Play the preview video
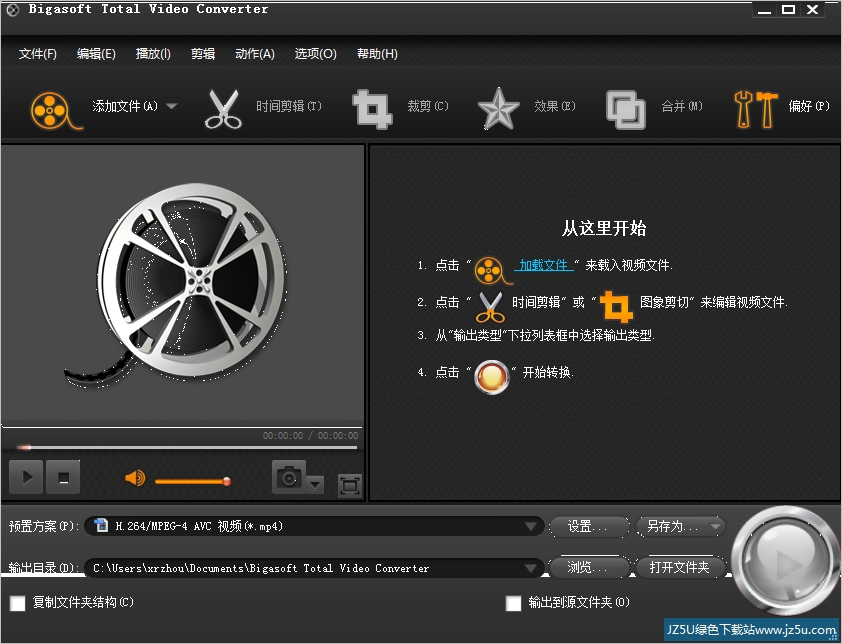Screen dimensions: 842x644 (x=26, y=476)
